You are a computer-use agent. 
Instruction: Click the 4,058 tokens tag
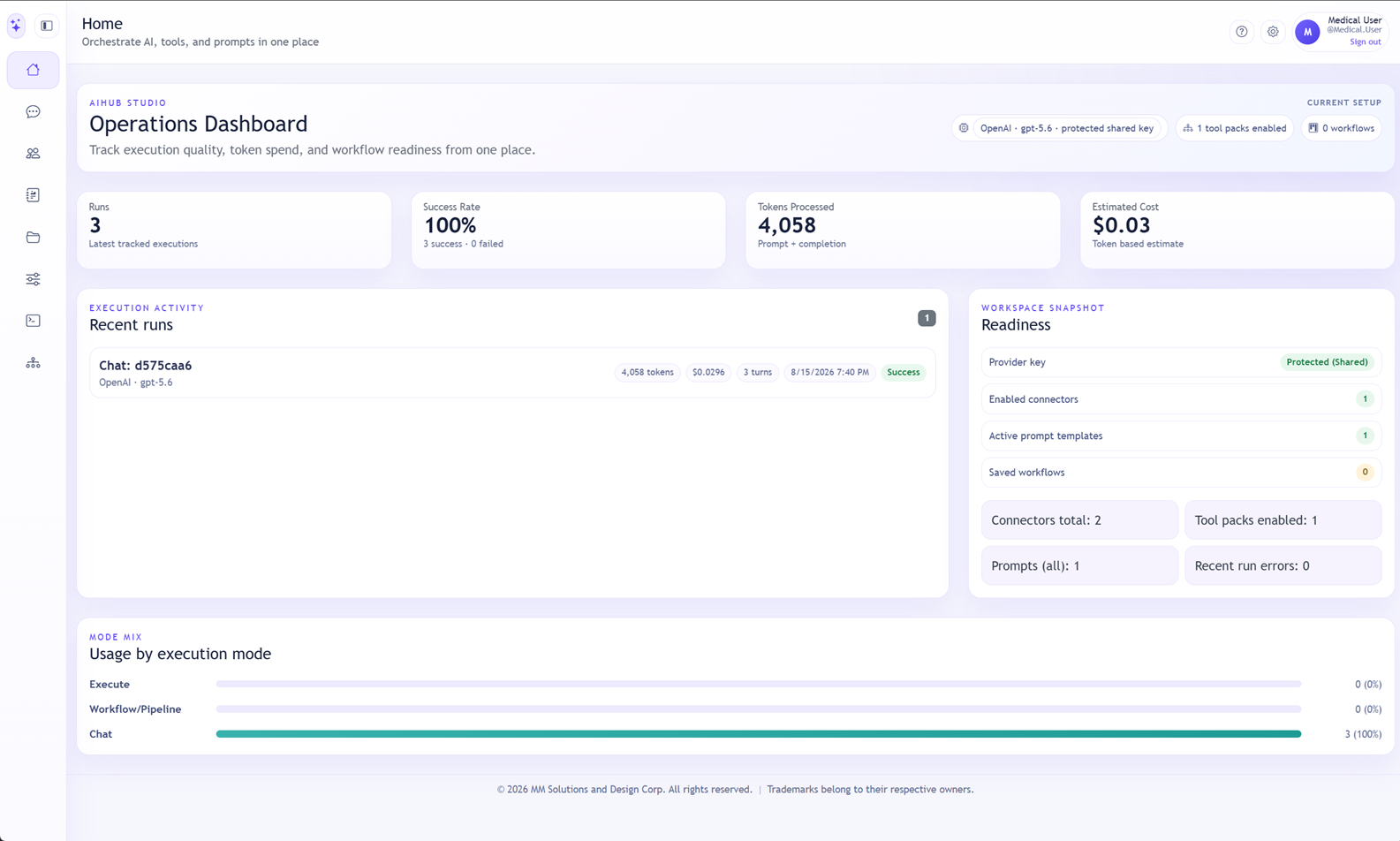click(647, 373)
